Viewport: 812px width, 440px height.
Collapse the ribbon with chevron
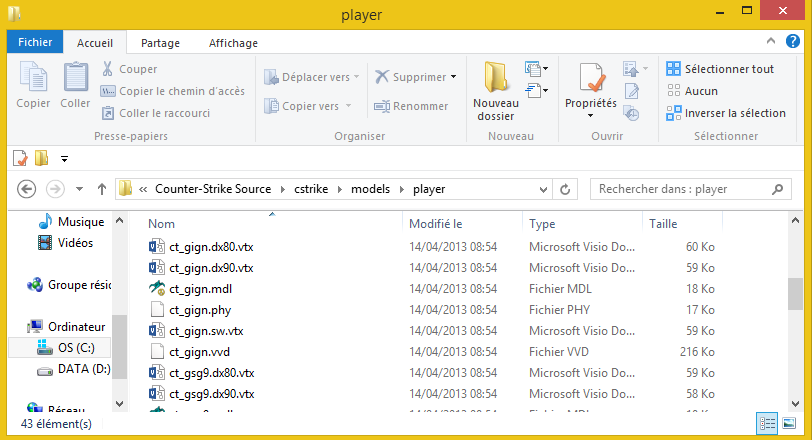(x=771, y=41)
